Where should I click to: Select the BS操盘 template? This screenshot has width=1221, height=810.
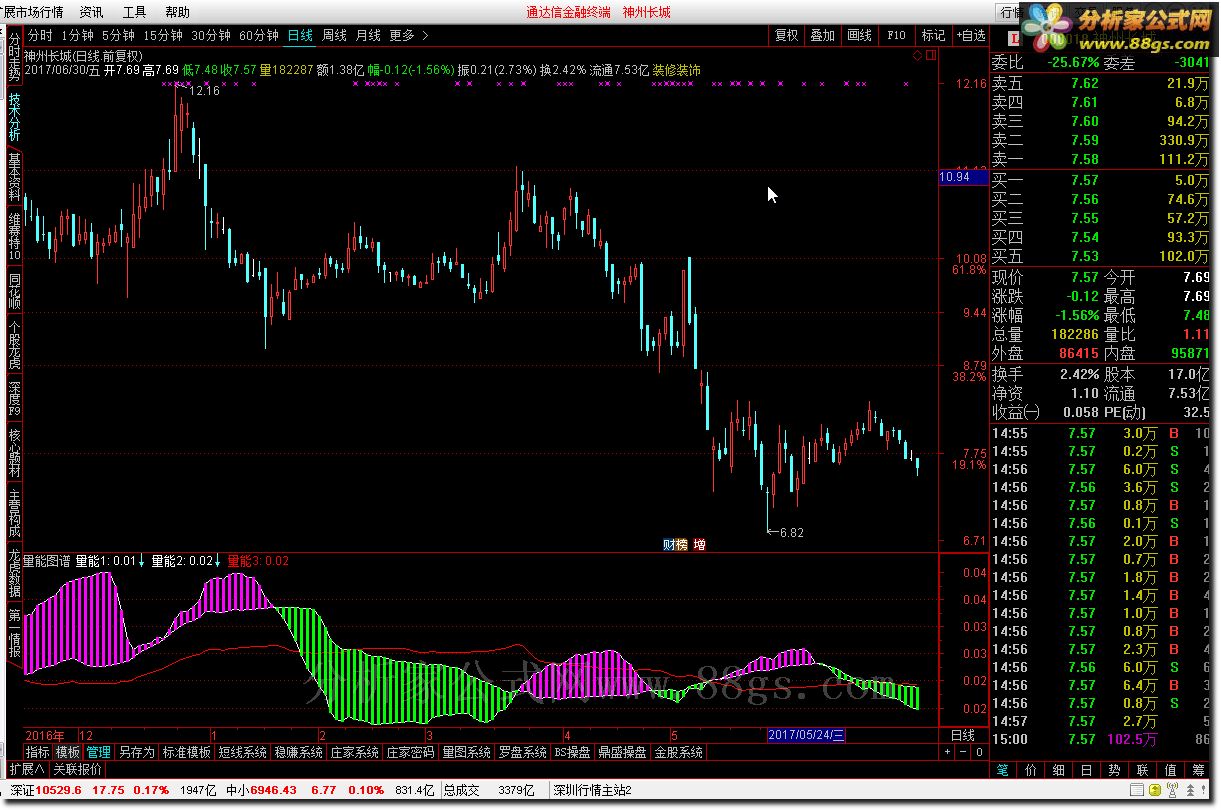tap(573, 752)
